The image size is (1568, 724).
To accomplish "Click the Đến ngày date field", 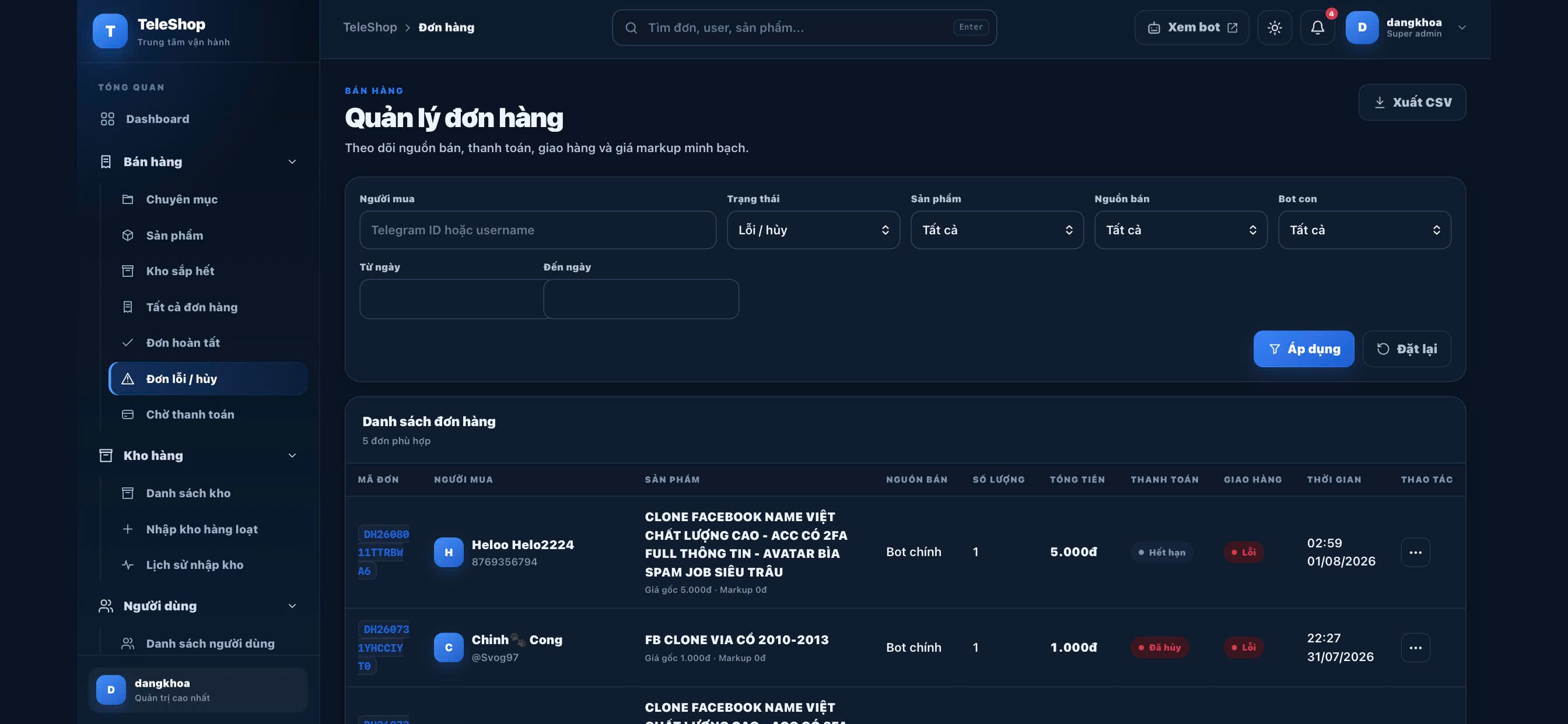I will click(x=641, y=298).
